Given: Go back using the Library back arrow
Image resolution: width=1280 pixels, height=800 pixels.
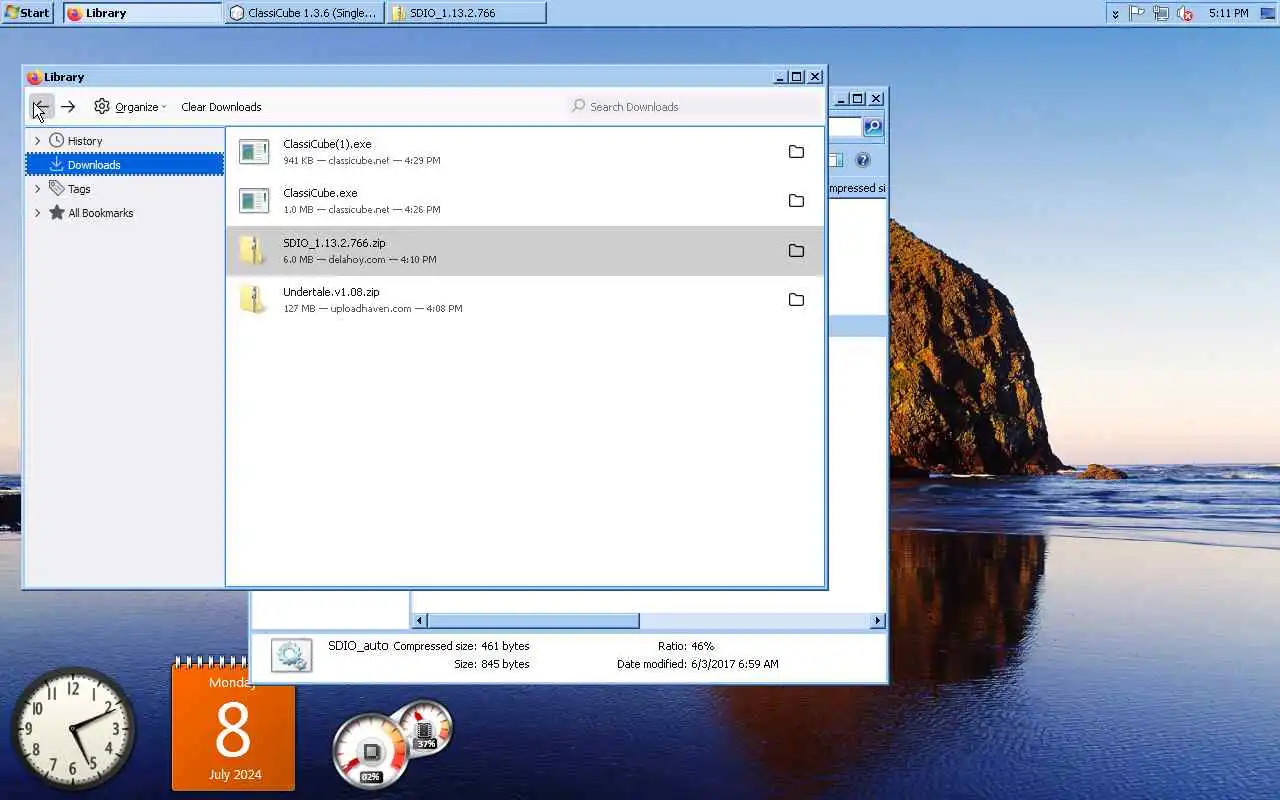Looking at the screenshot, I should pyautogui.click(x=41, y=107).
